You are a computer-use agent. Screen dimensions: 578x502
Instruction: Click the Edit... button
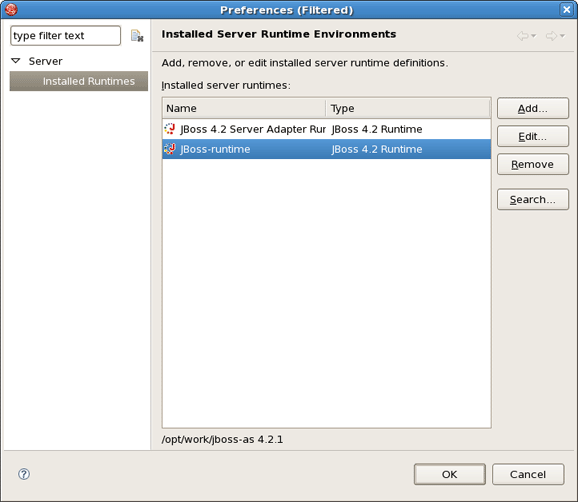[x=533, y=136]
